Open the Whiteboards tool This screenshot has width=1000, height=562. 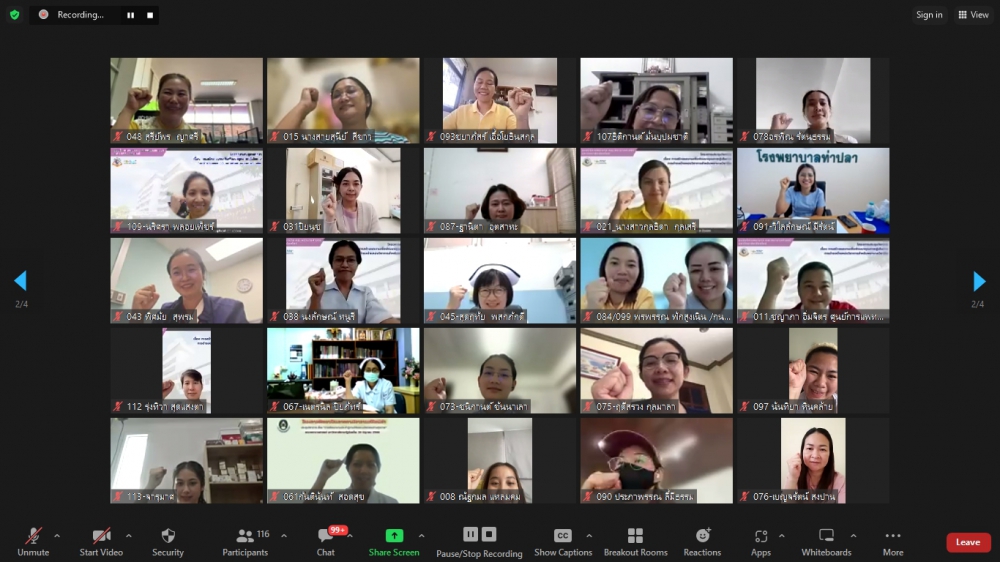click(826, 541)
